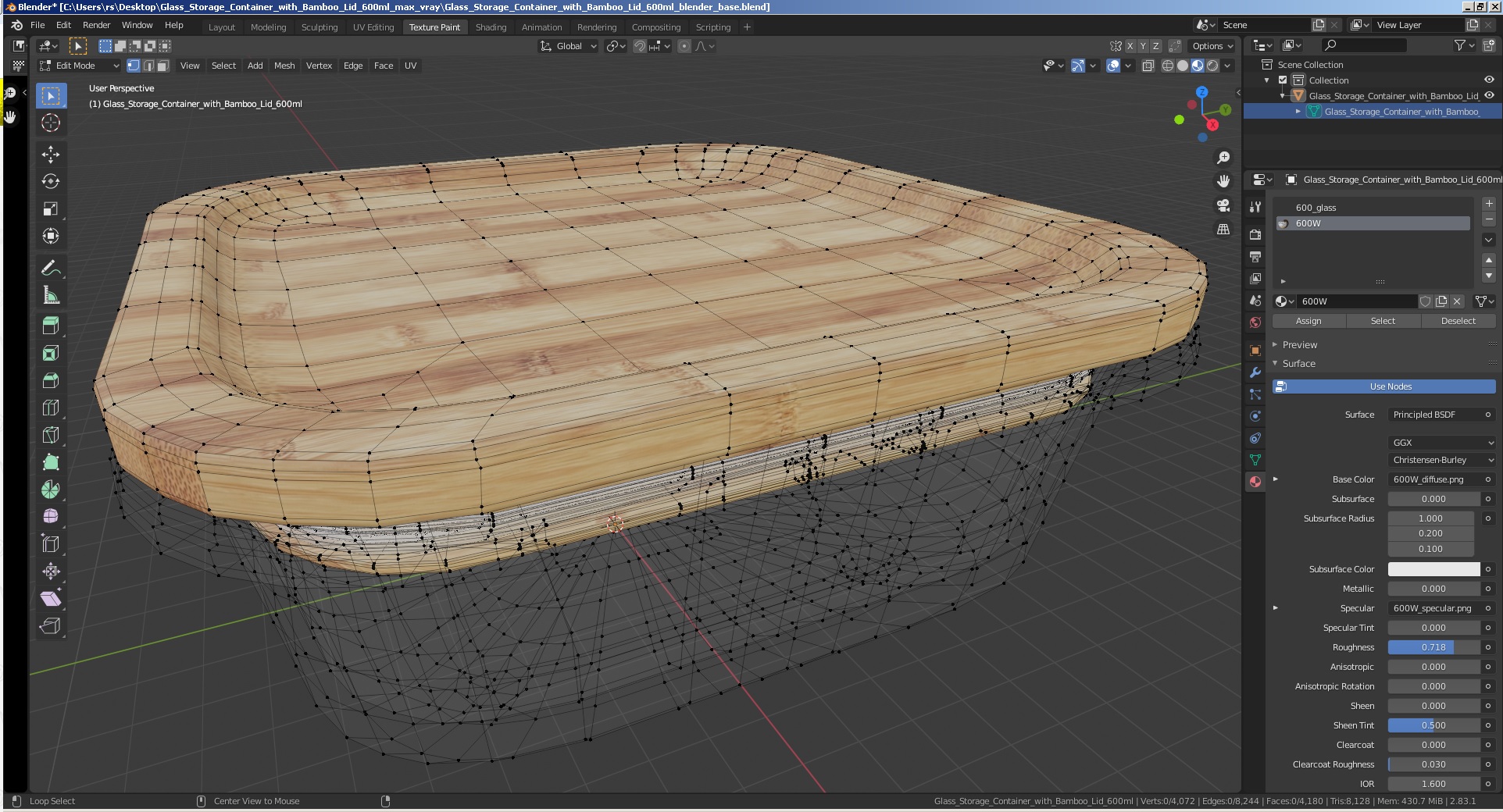Open the Options dropdown
This screenshot has width=1503, height=812.
1212,46
